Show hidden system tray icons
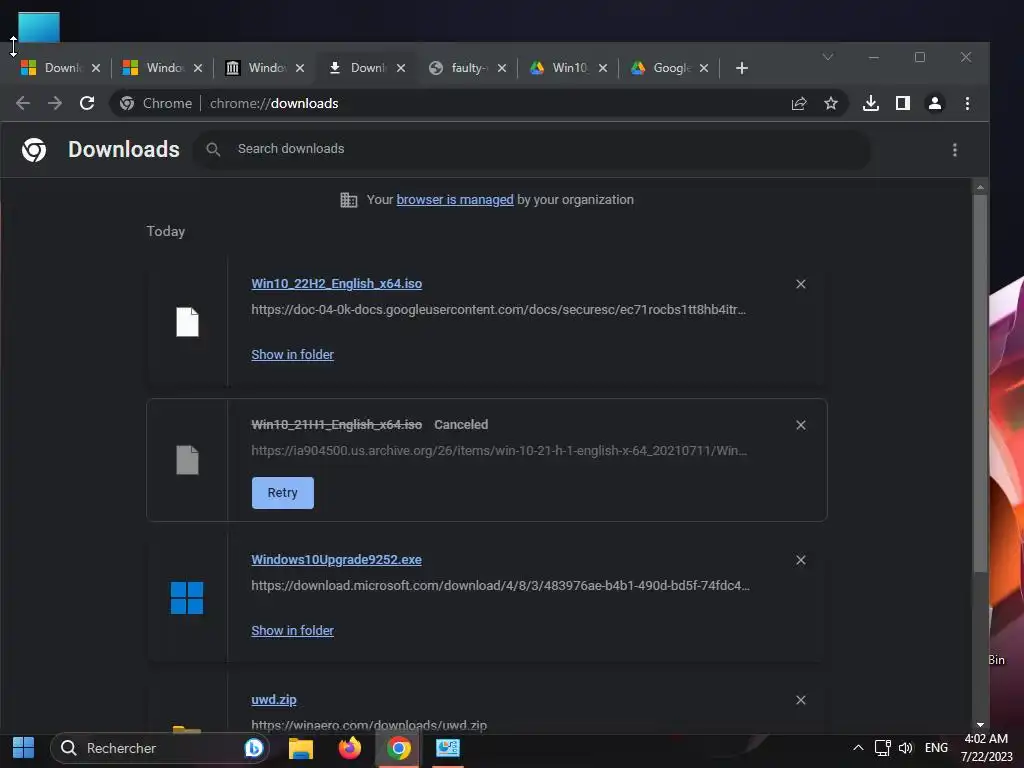Screen dimensions: 1024x768 click(858, 748)
